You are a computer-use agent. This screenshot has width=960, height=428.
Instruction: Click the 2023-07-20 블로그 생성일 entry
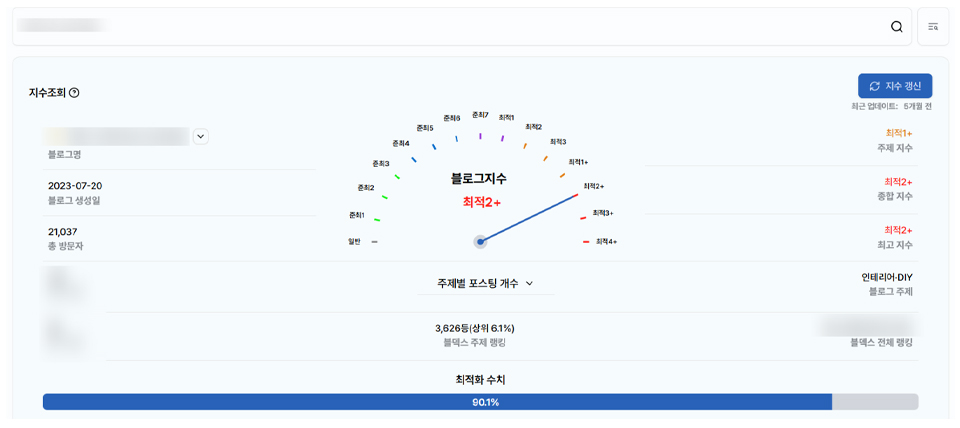[75, 186]
